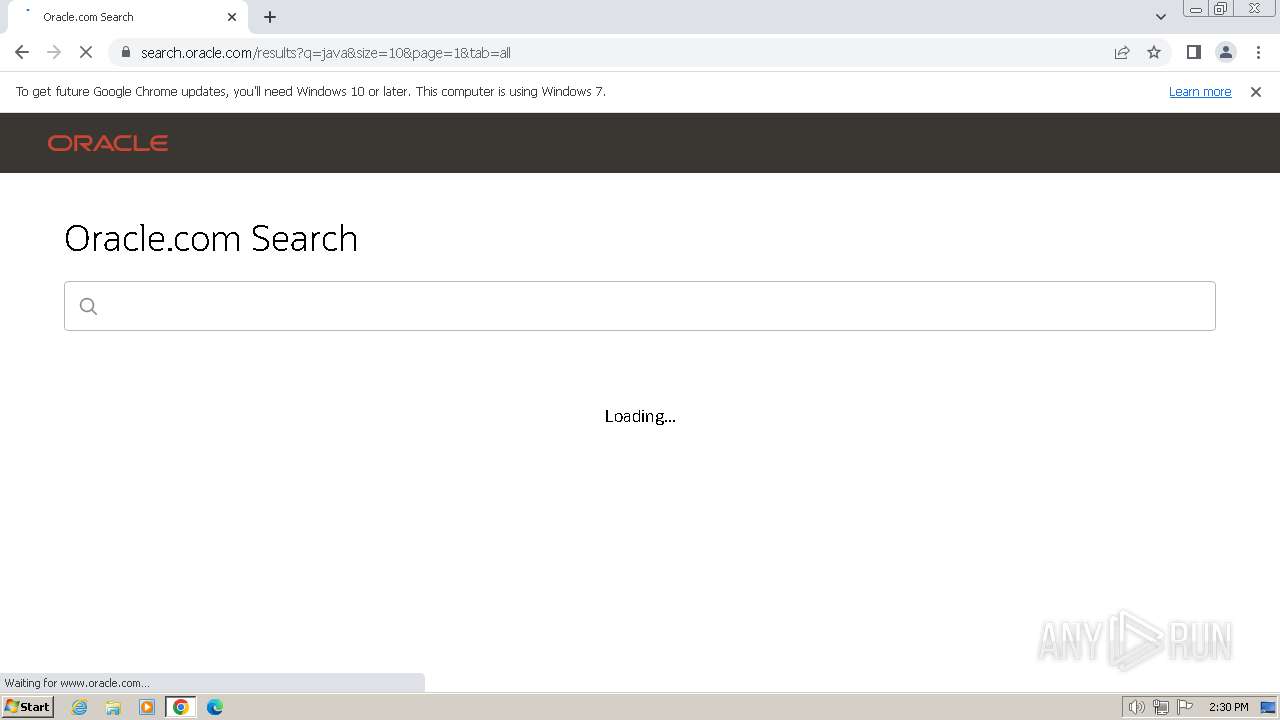Open the Chrome profile avatar
1280x720 pixels.
1226,52
